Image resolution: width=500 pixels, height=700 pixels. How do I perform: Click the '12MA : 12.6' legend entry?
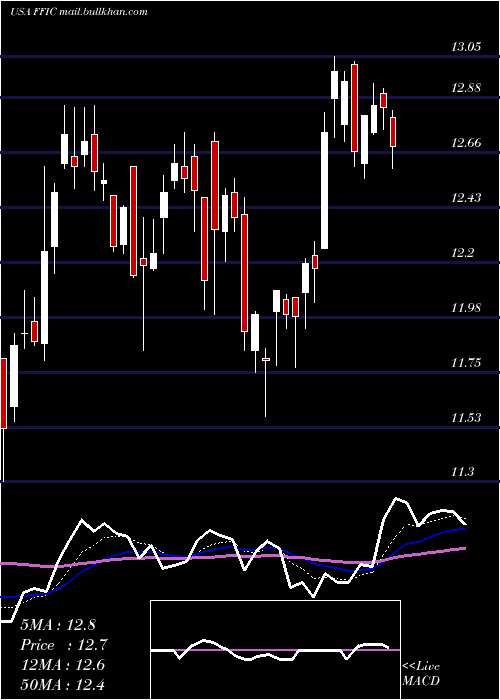pyautogui.click(x=63, y=665)
